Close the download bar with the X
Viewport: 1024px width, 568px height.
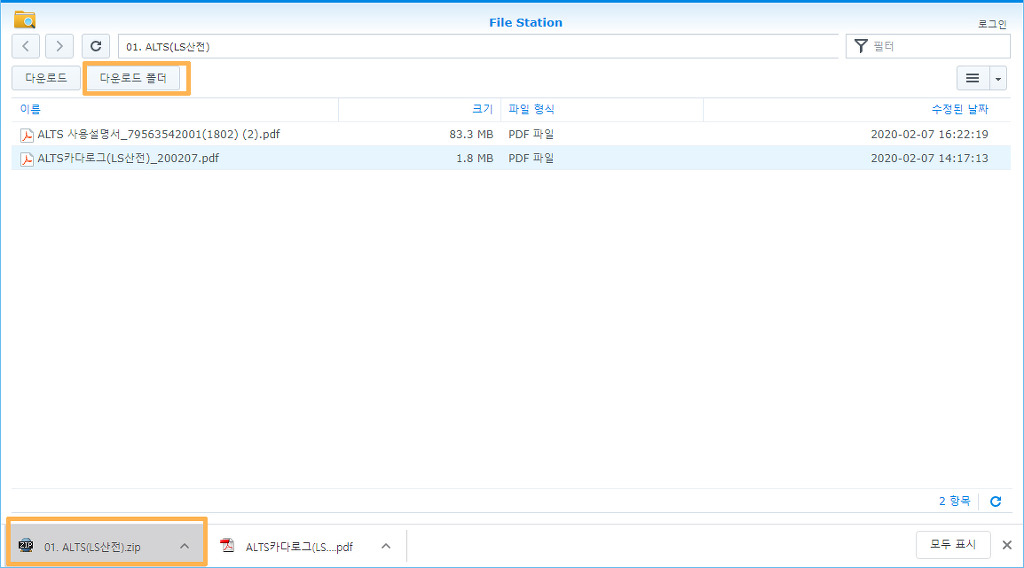[x=1007, y=544]
